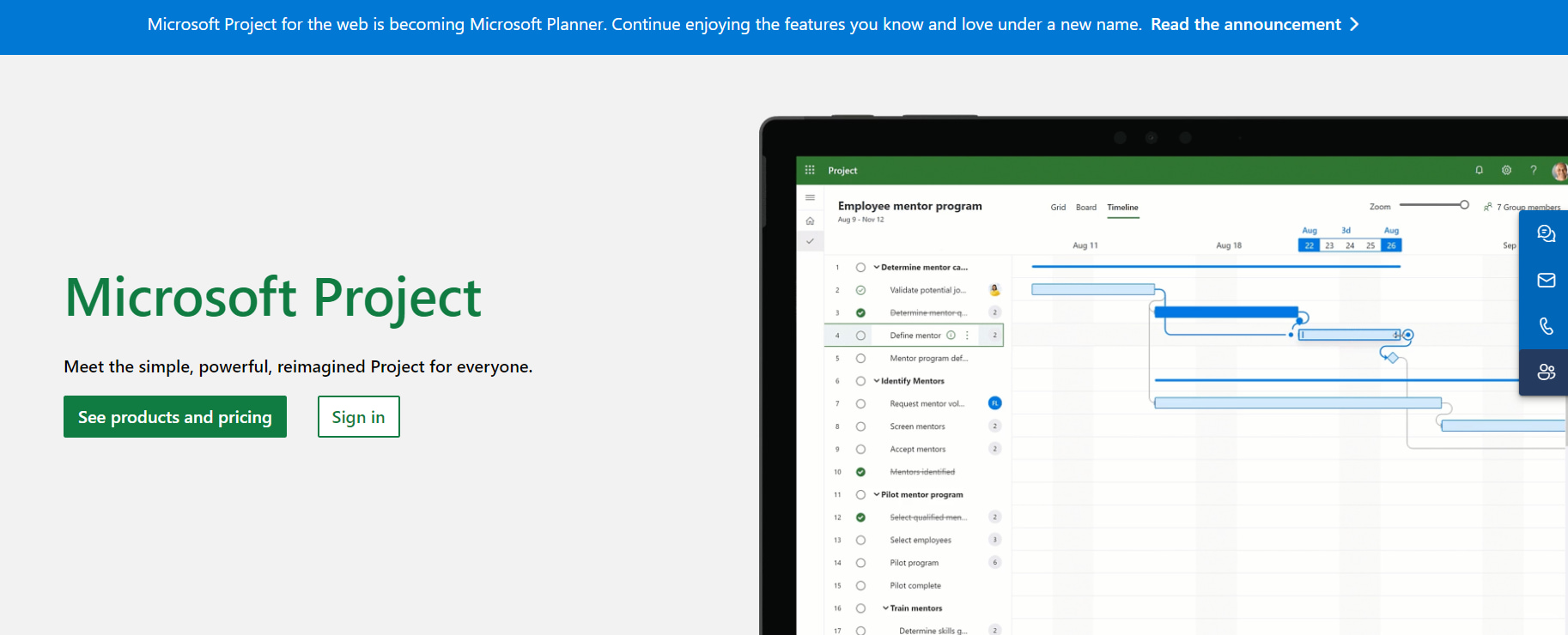Click the help question mark icon
This screenshot has width=1568, height=635.
tap(1533, 171)
